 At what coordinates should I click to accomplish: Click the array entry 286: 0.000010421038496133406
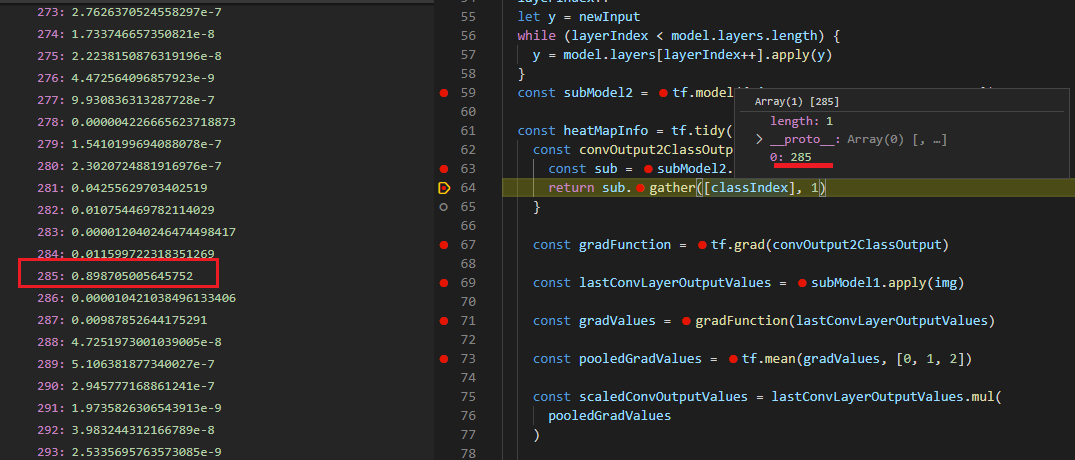137,298
